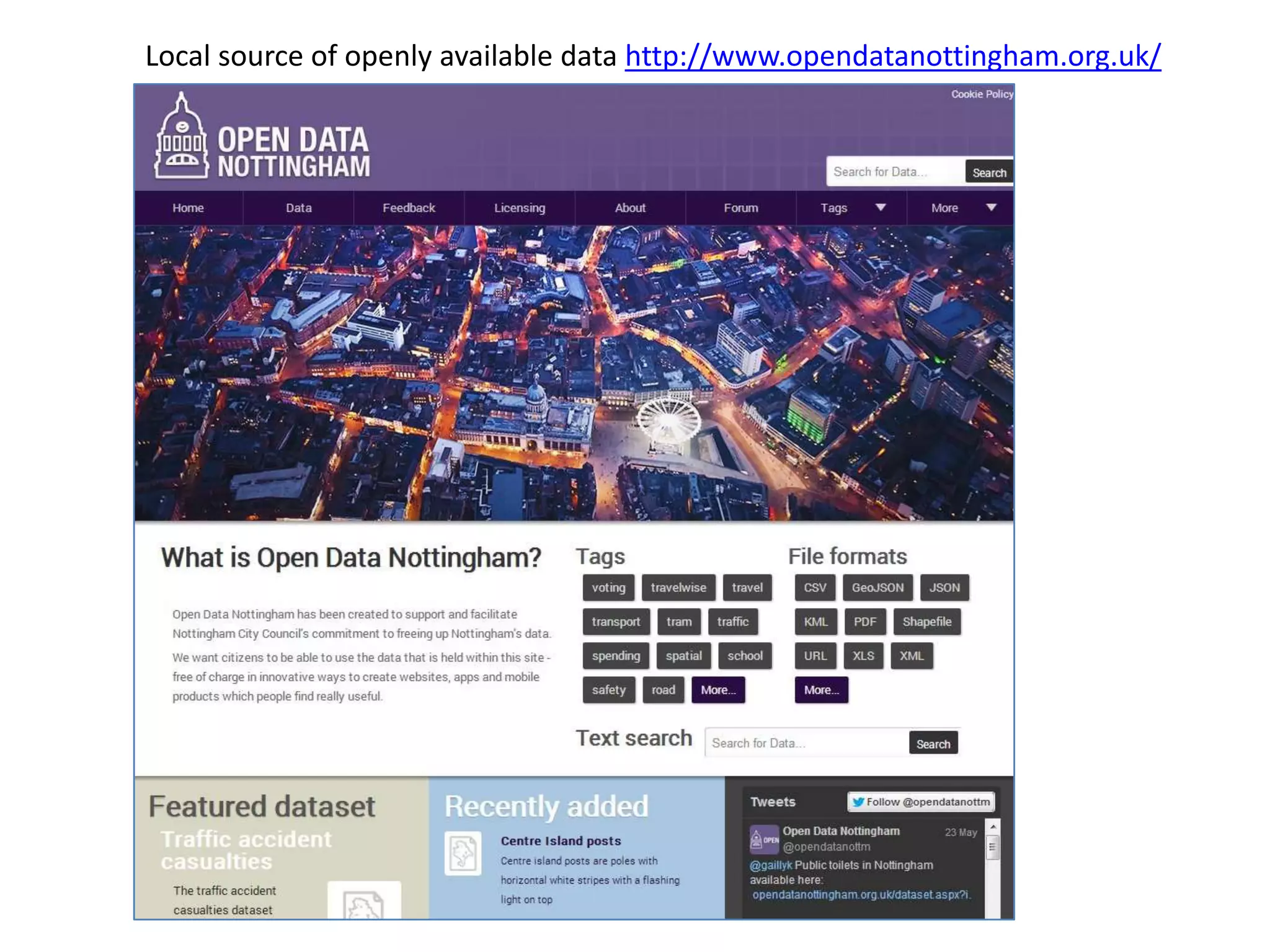
Task: Select the travelwise tag
Action: tap(678, 588)
